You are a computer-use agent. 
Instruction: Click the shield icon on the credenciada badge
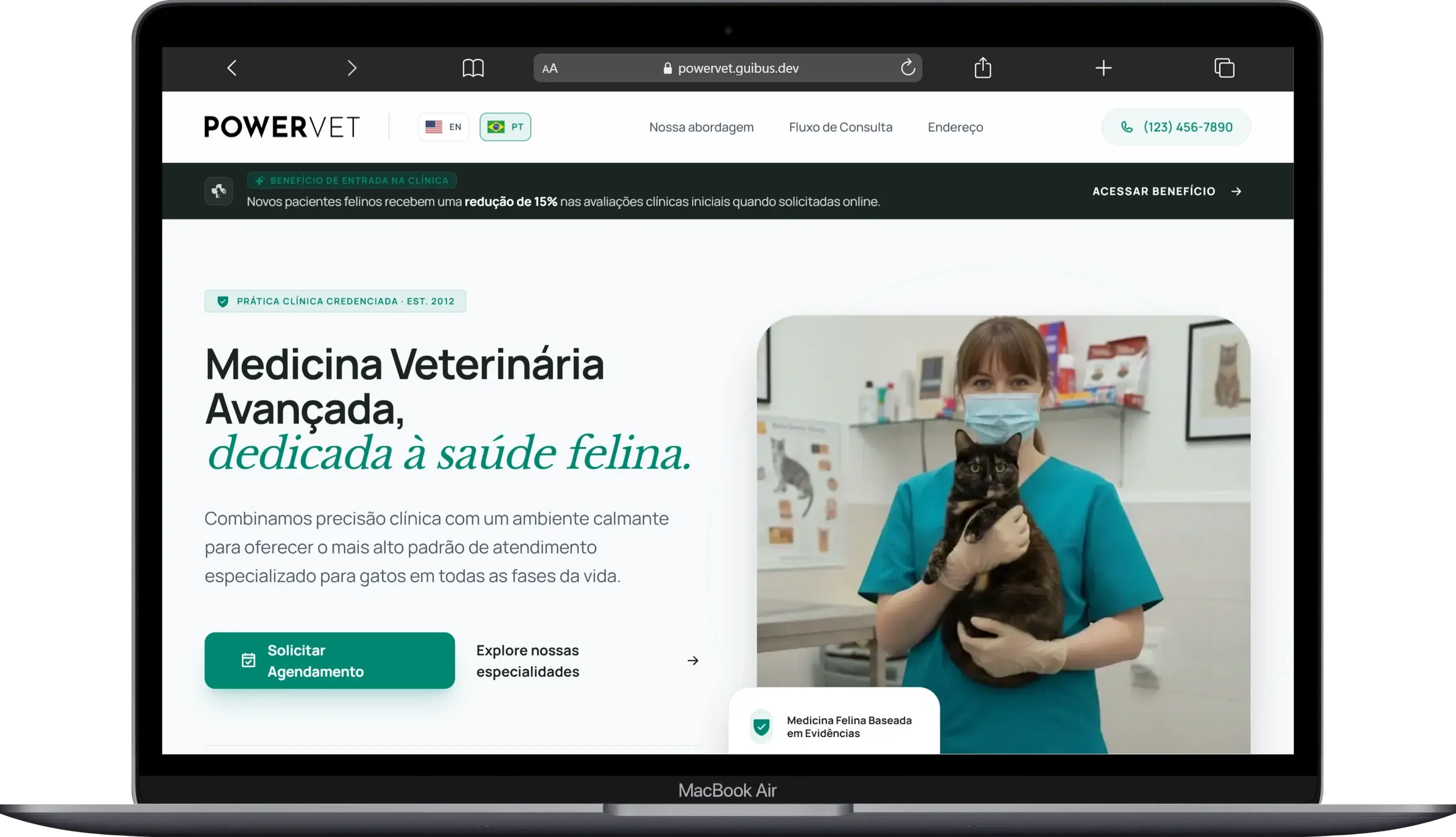click(x=222, y=301)
